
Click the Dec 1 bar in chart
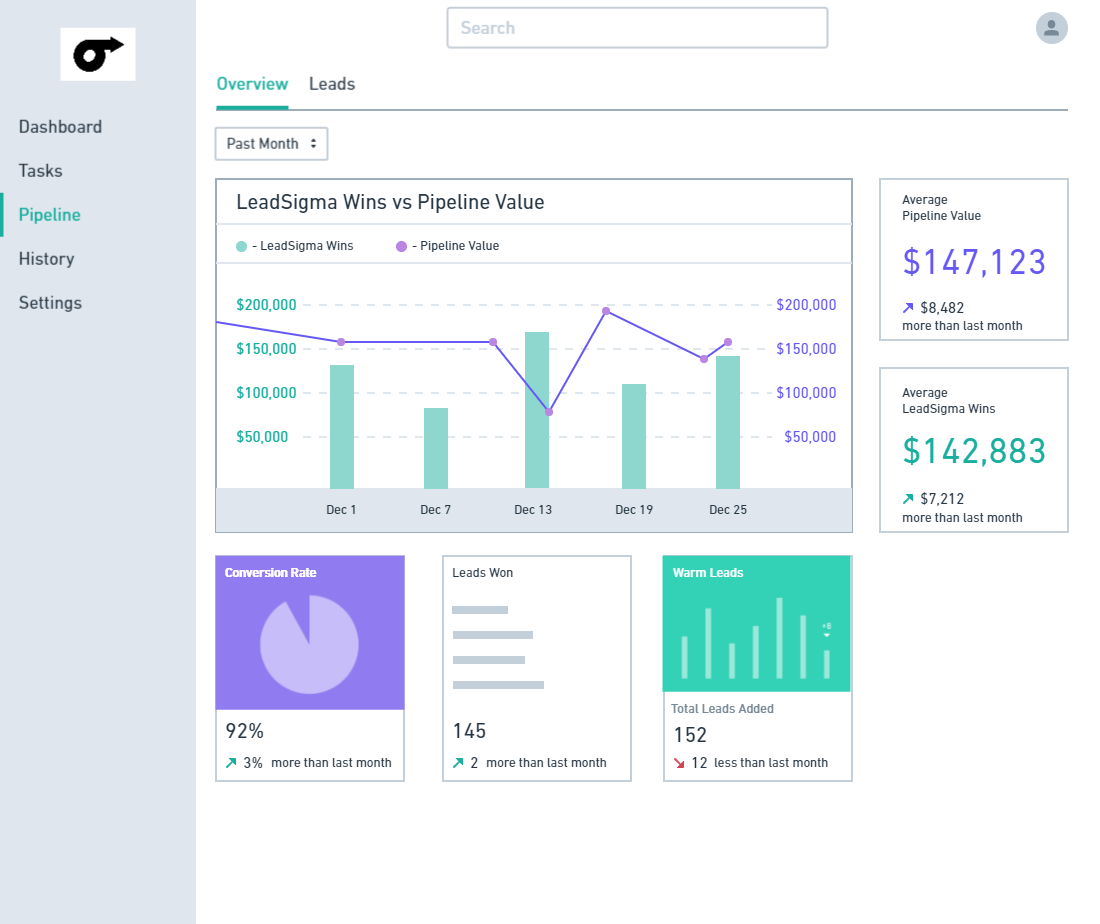pos(342,427)
